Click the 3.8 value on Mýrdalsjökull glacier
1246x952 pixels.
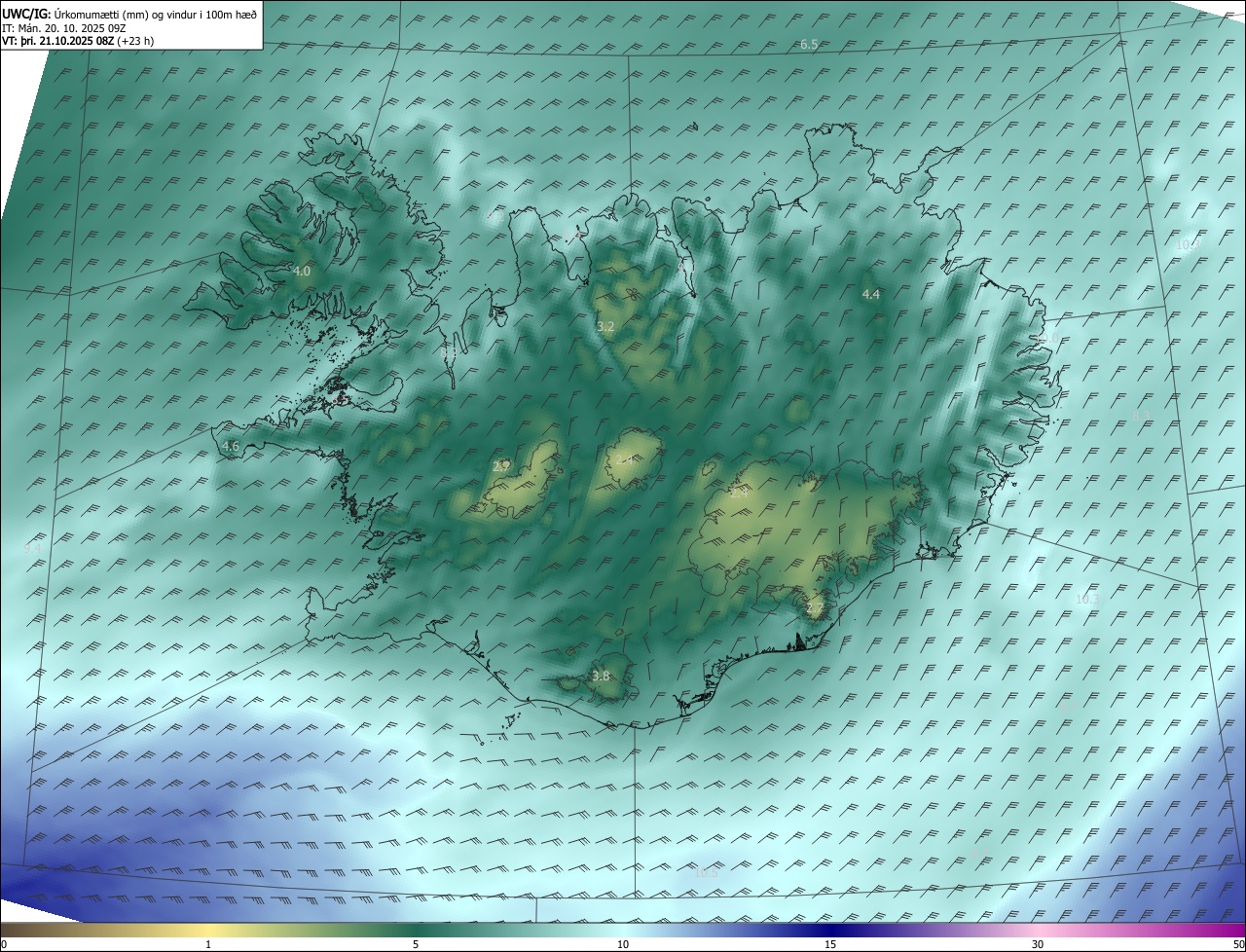pos(601,676)
